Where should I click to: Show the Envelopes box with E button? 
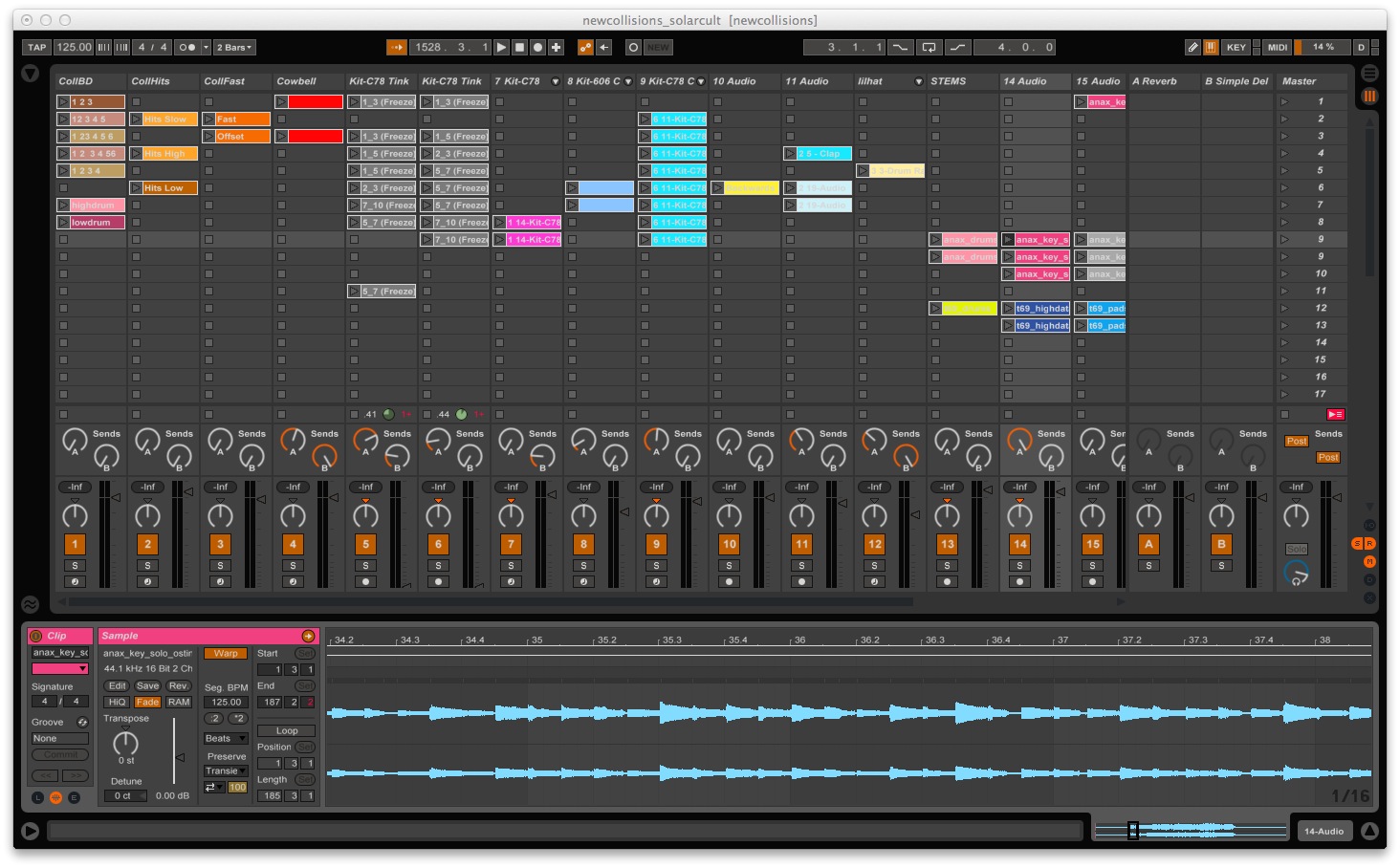click(74, 797)
